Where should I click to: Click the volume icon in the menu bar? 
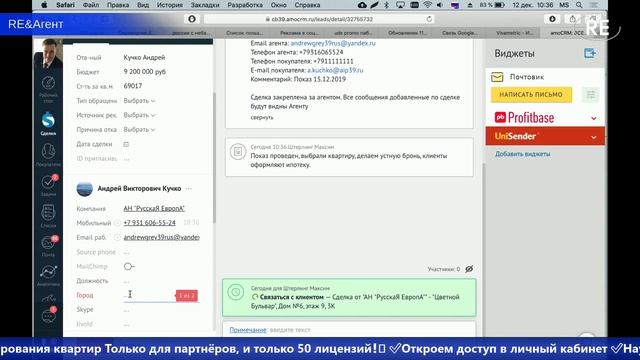(440, 5)
